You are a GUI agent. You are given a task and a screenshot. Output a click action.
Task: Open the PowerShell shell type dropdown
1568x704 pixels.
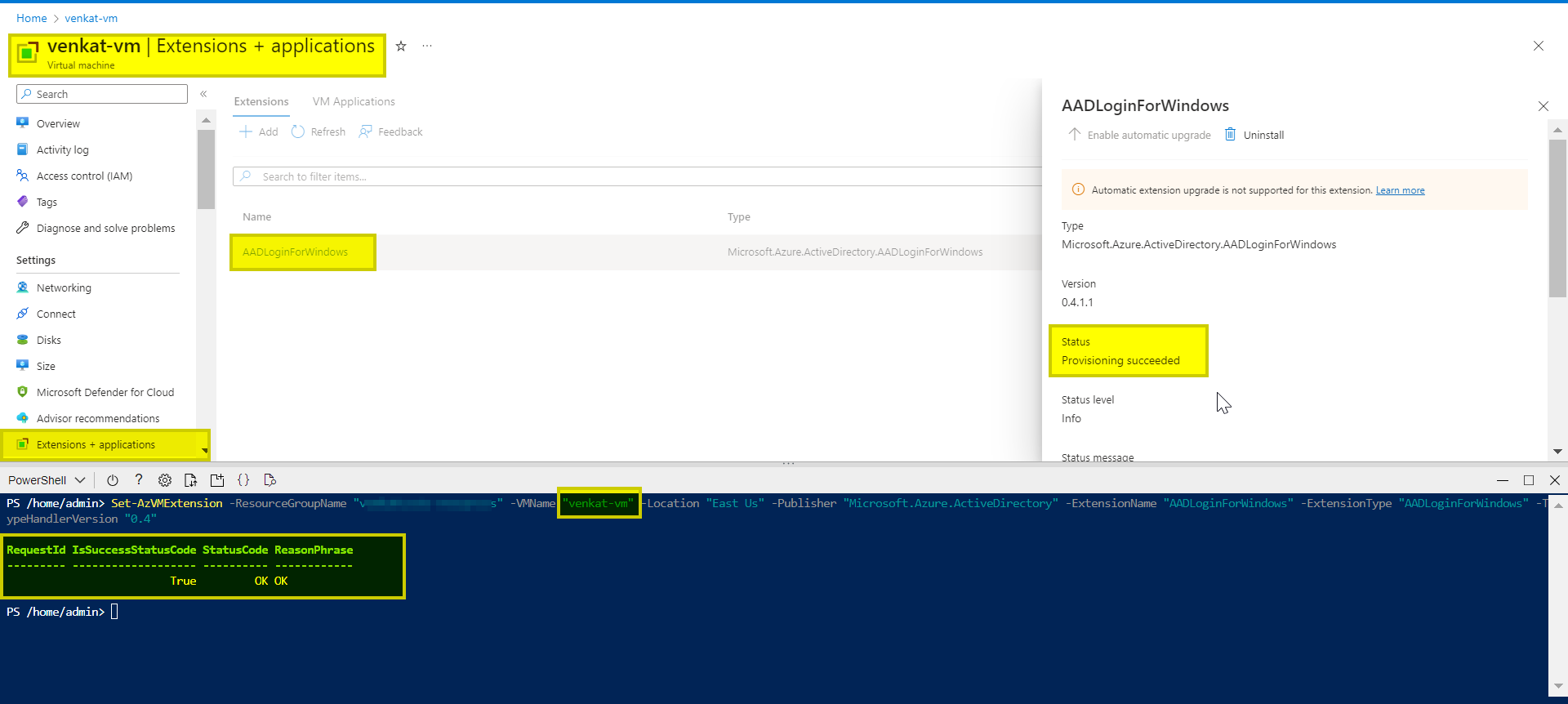[47, 480]
